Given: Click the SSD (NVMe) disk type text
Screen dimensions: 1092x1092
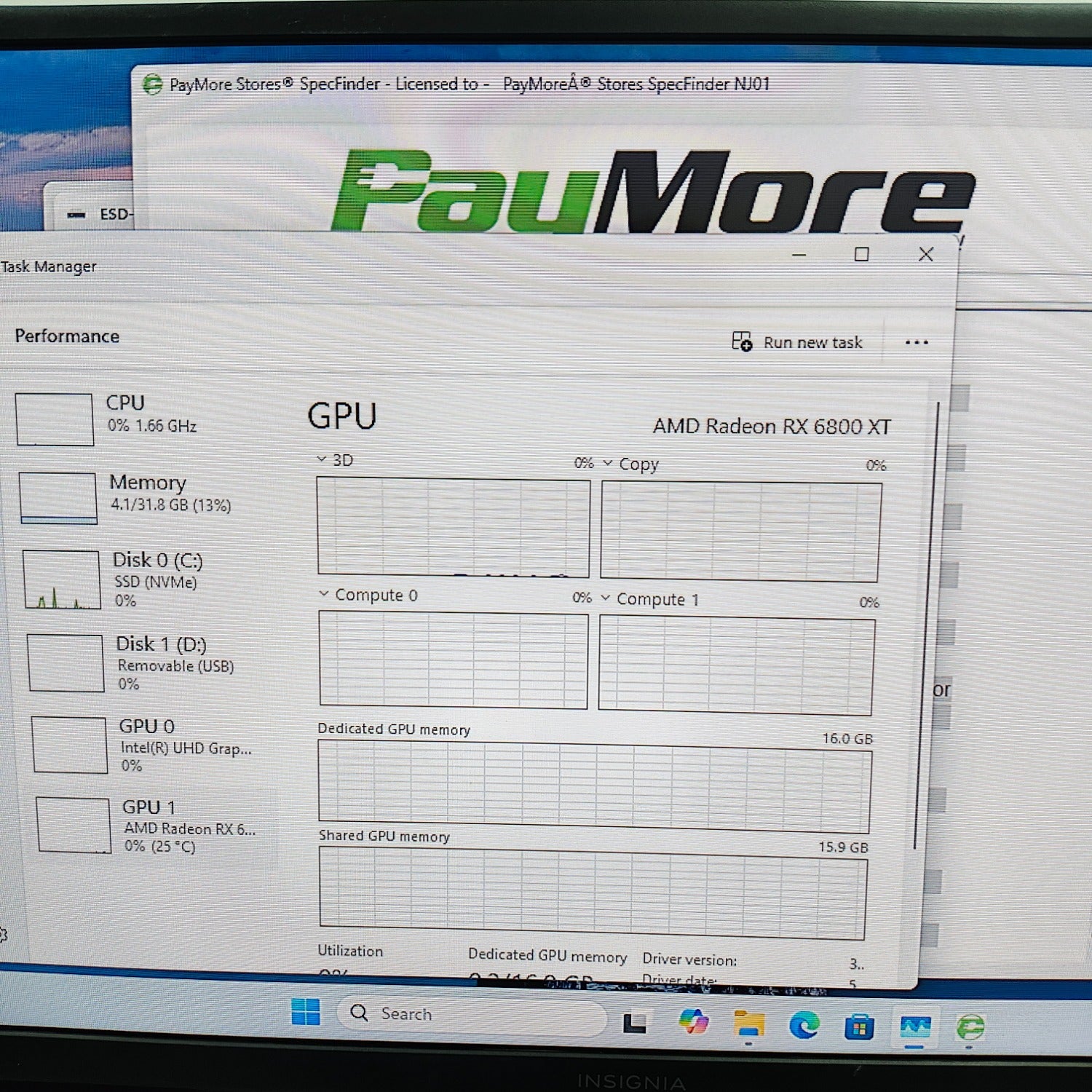Looking at the screenshot, I should (155, 582).
